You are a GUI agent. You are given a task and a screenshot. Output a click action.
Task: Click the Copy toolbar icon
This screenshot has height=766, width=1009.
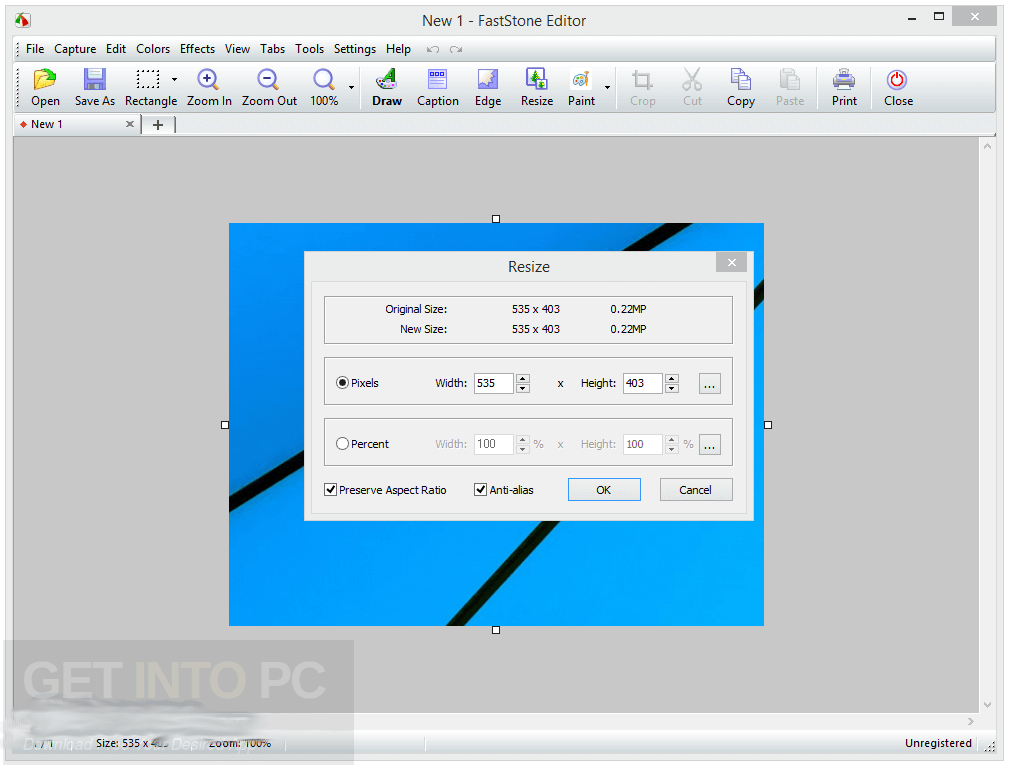click(x=741, y=81)
